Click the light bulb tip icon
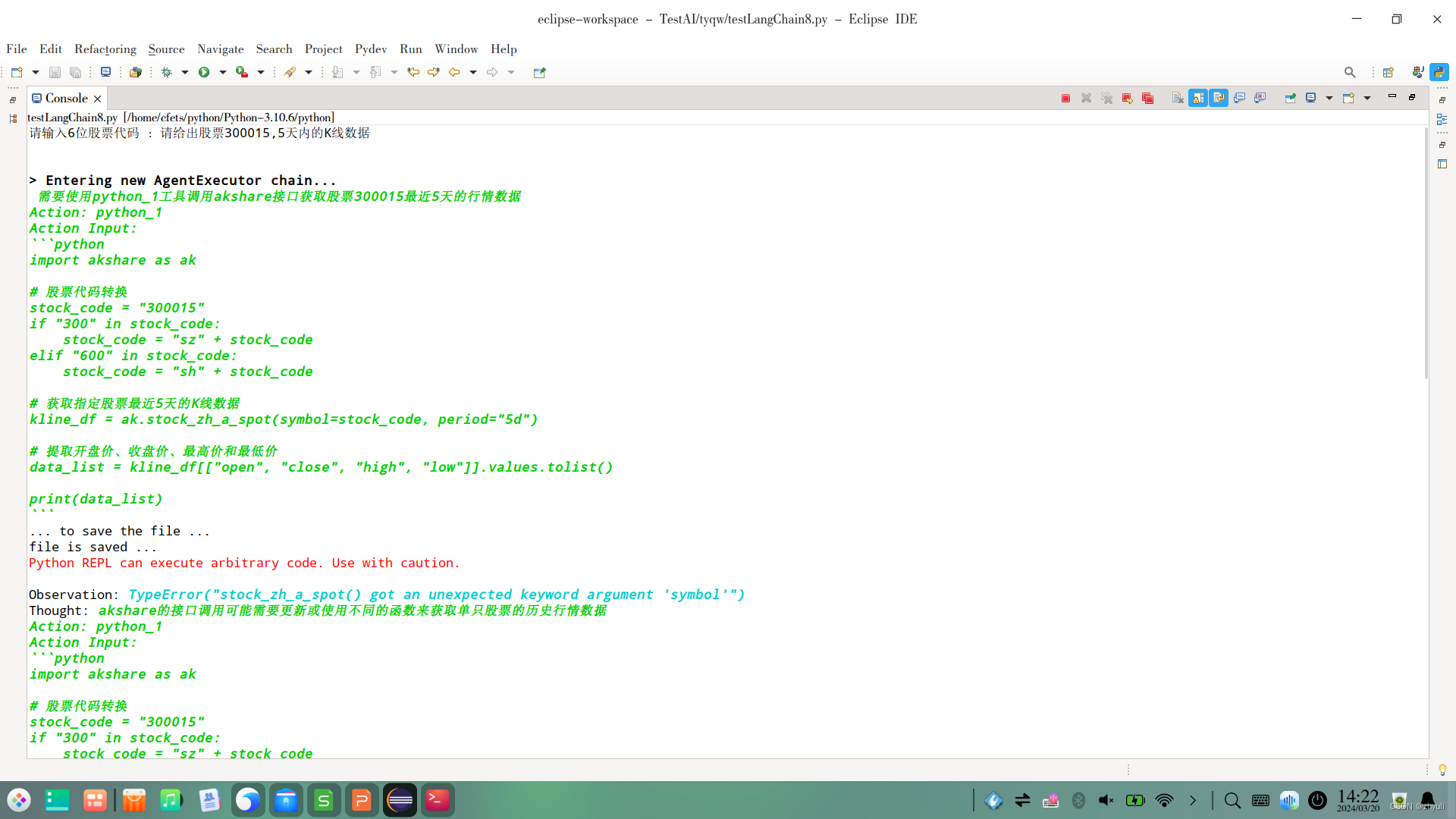Viewport: 1456px width, 819px height. pyautogui.click(x=1442, y=770)
